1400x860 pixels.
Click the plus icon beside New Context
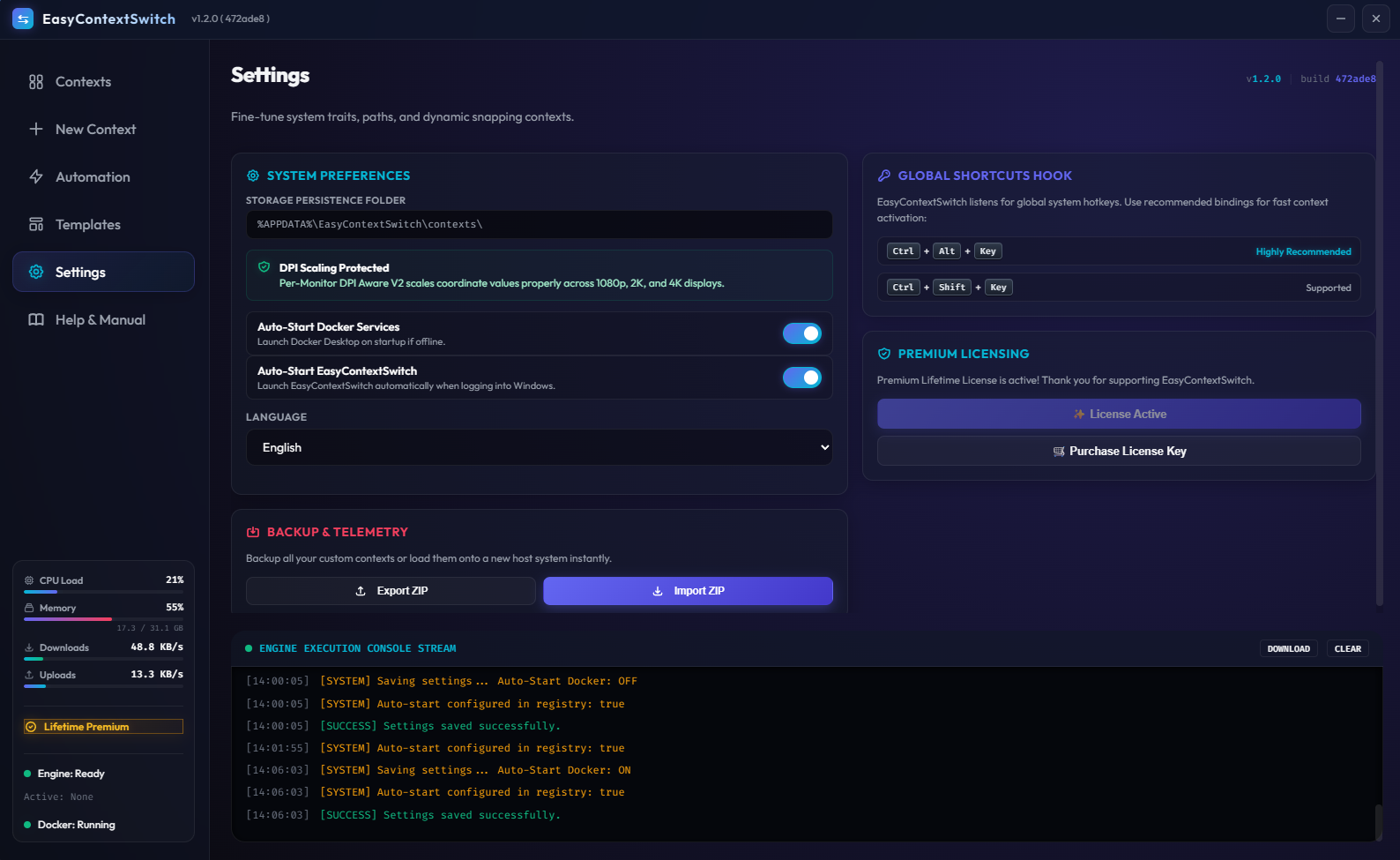point(36,129)
